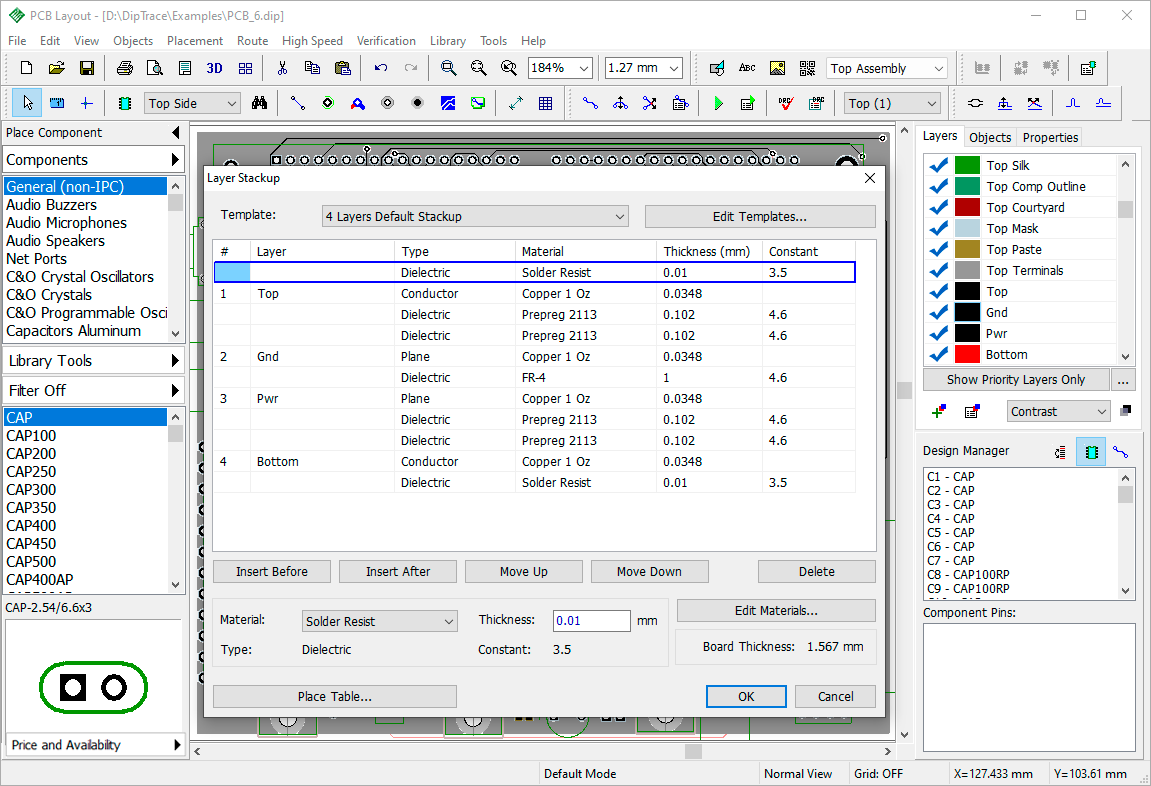Screen dimensions: 1151x786
Task: Click the Print icon
Action: pyautogui.click(x=125, y=68)
